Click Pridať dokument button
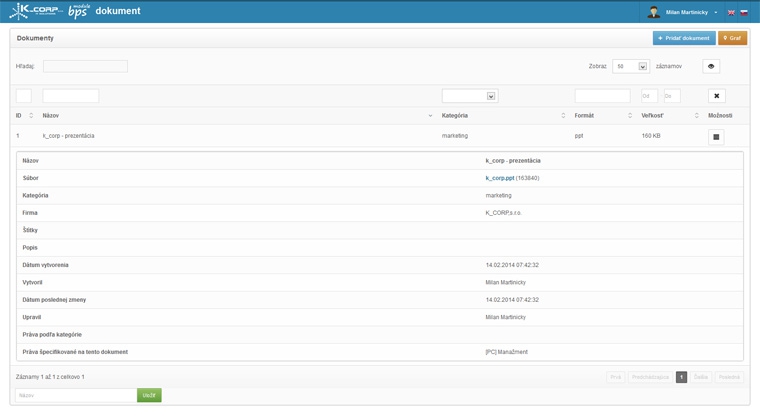This screenshot has height=416, width=760. (684, 38)
